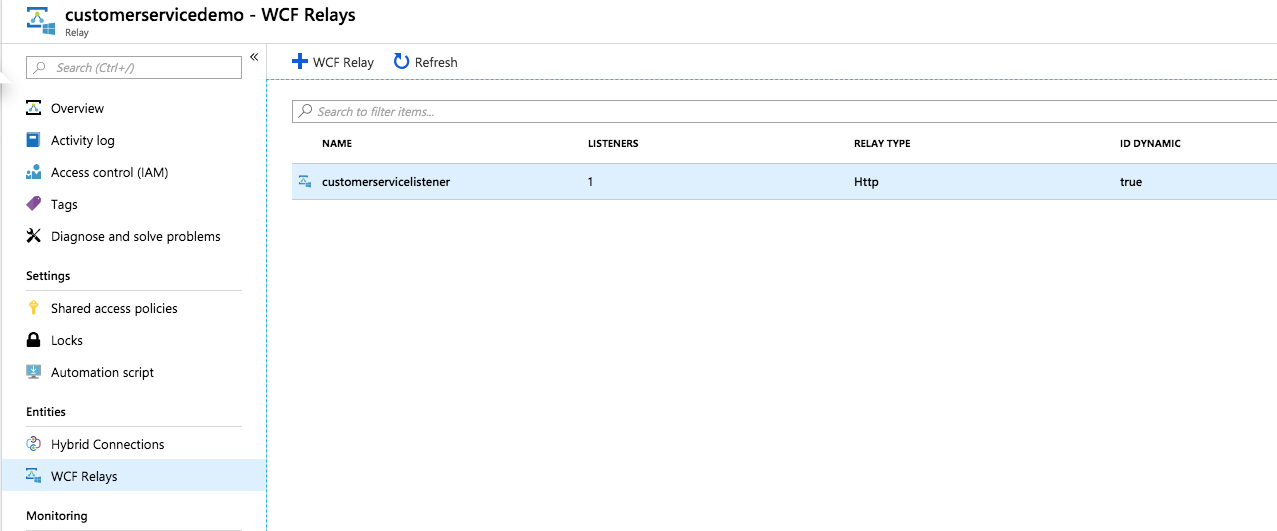Focus the sidebar Search (Ctrl+/) box
Viewport: 1277px width, 531px height.
(x=134, y=67)
